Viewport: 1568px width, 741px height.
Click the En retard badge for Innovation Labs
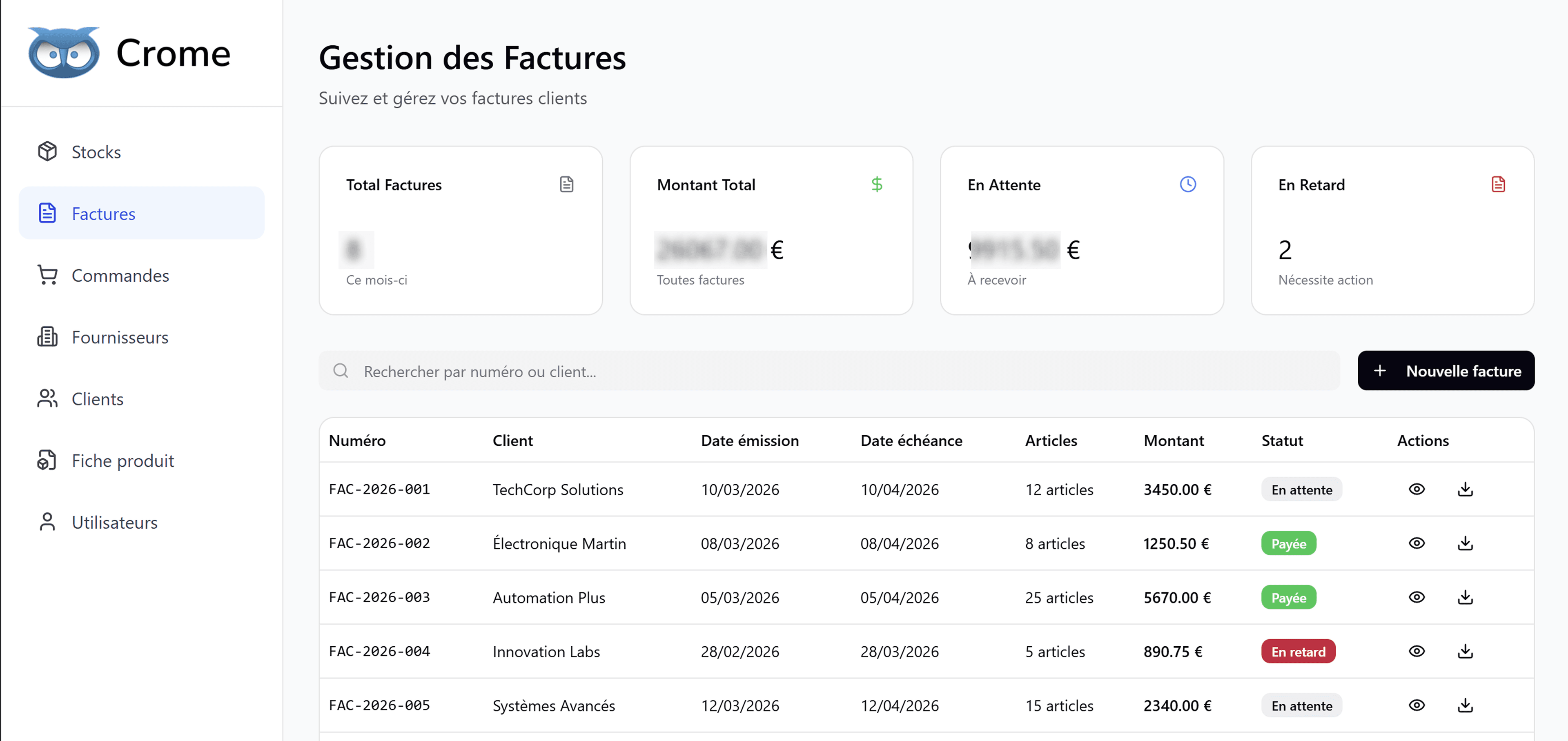[1298, 652]
